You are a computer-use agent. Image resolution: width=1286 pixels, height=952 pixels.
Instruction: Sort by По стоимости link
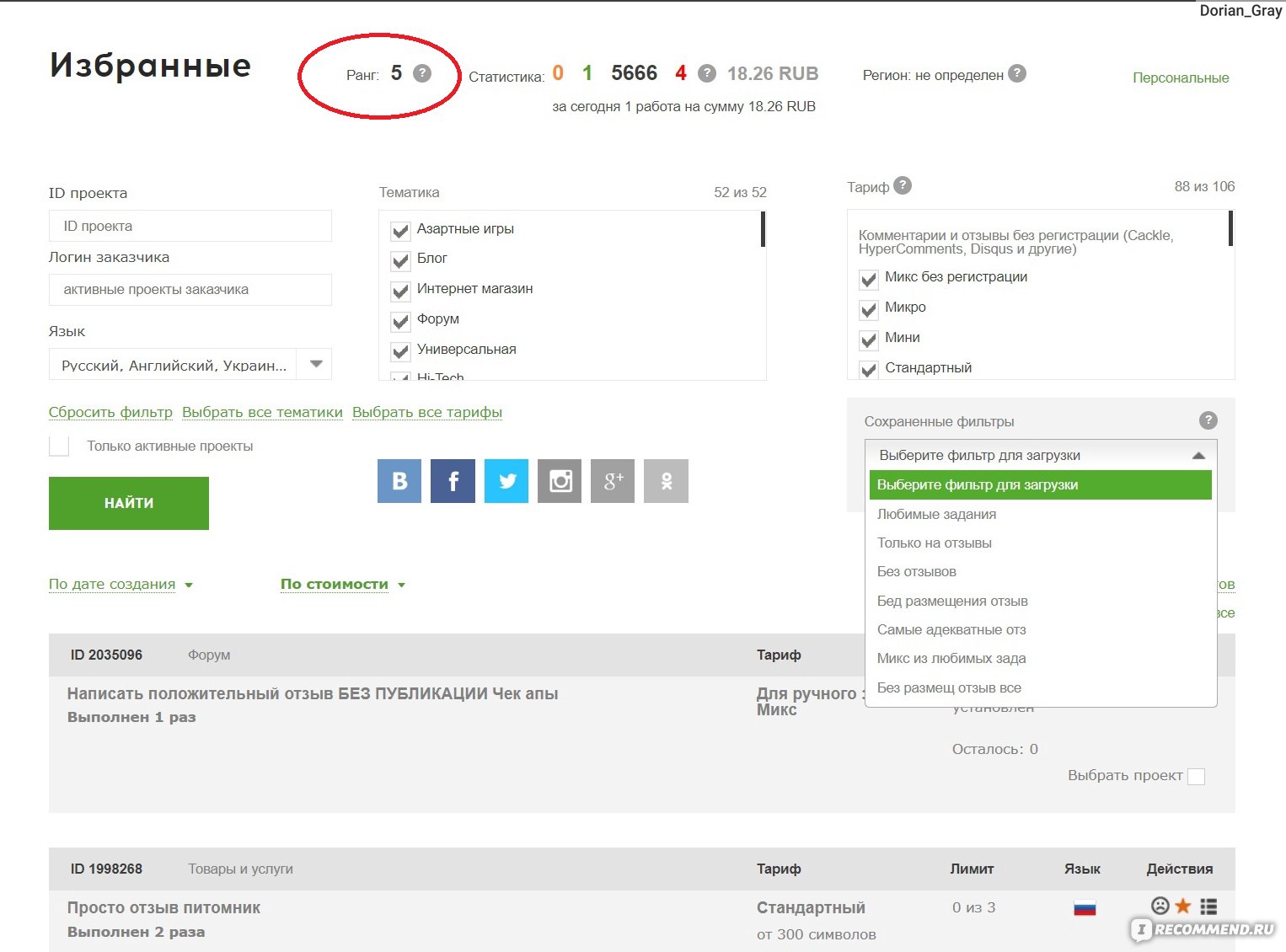(335, 584)
